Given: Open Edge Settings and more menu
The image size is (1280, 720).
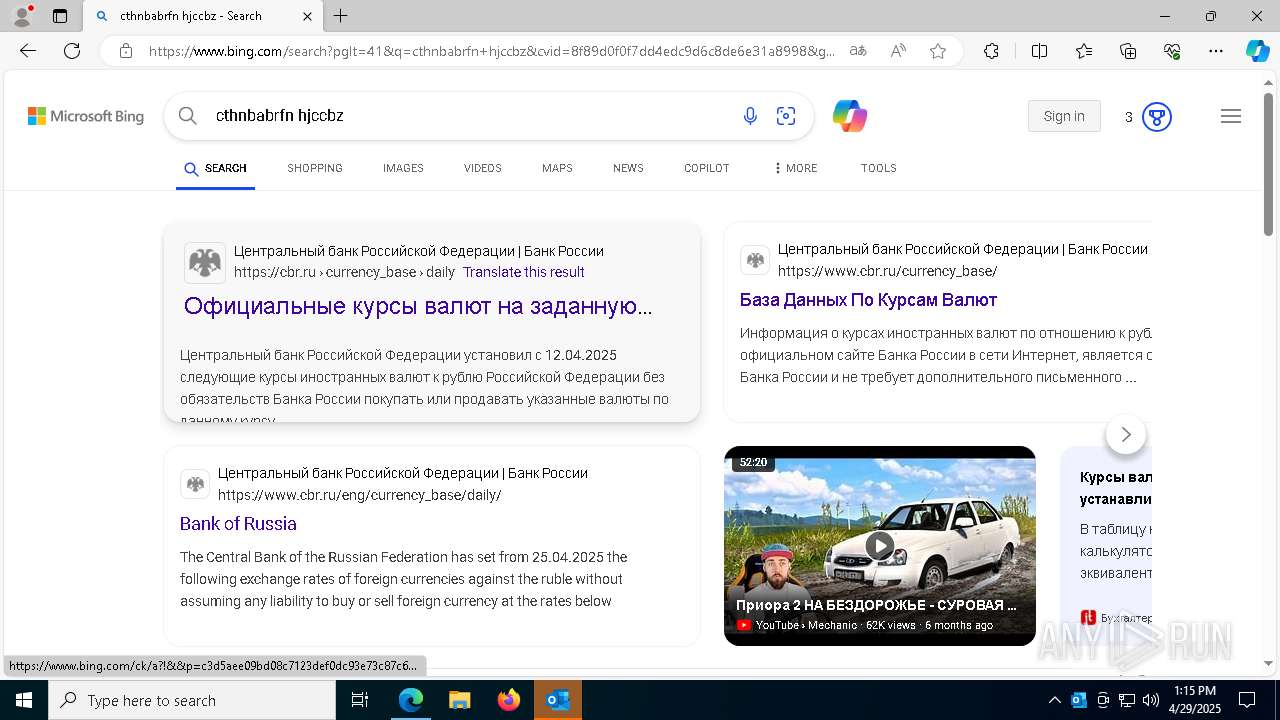Looking at the screenshot, I should [1216, 51].
